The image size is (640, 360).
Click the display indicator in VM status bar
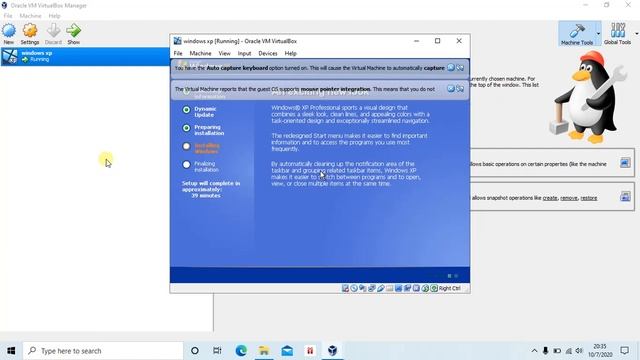(x=398, y=288)
